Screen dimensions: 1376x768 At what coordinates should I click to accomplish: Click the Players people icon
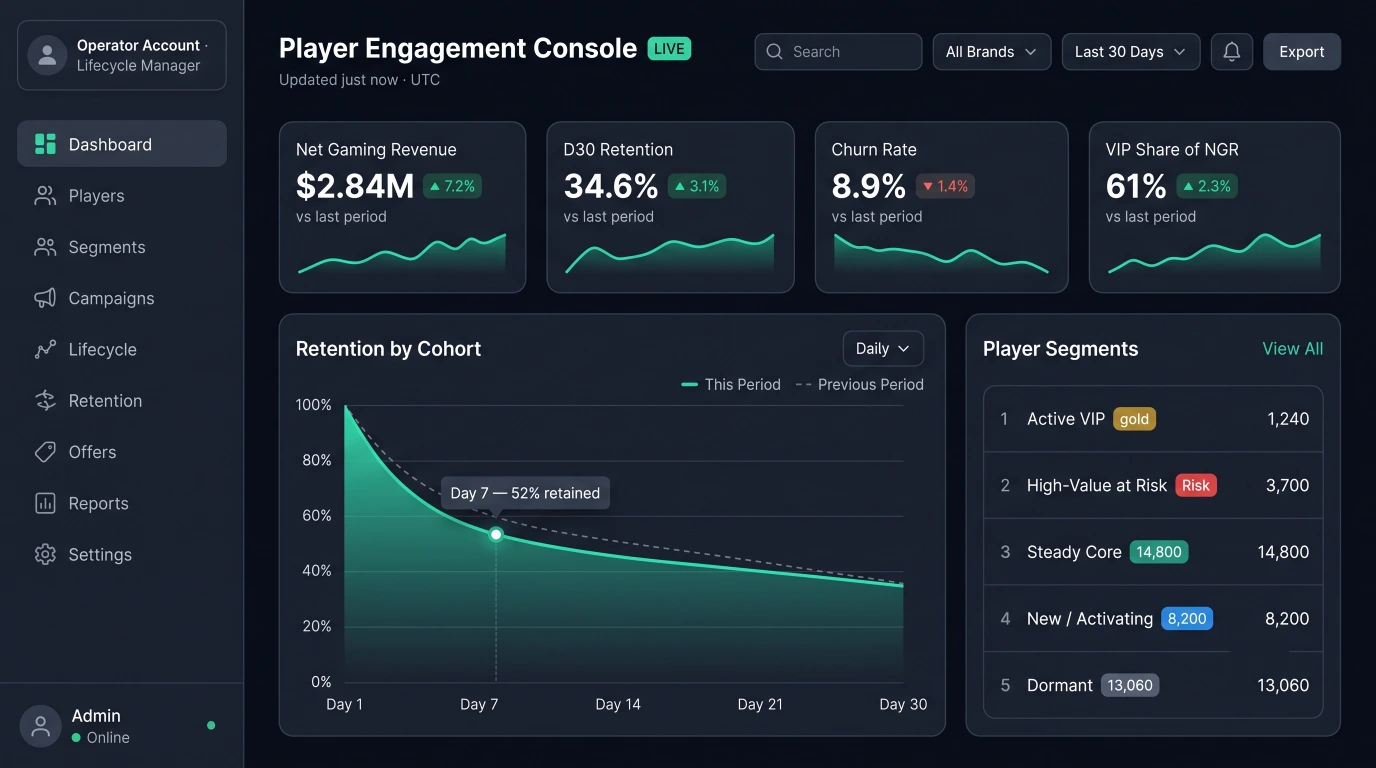pyautogui.click(x=45, y=196)
